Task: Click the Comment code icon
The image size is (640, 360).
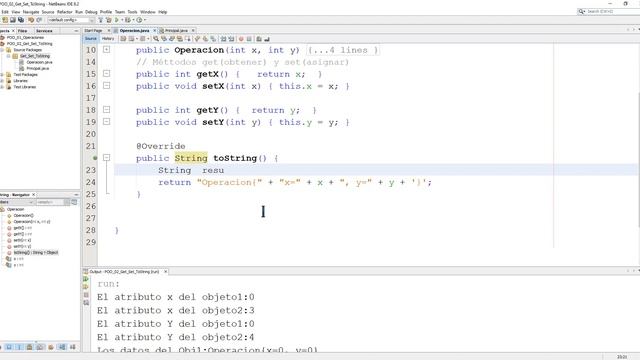Action: click(259, 39)
